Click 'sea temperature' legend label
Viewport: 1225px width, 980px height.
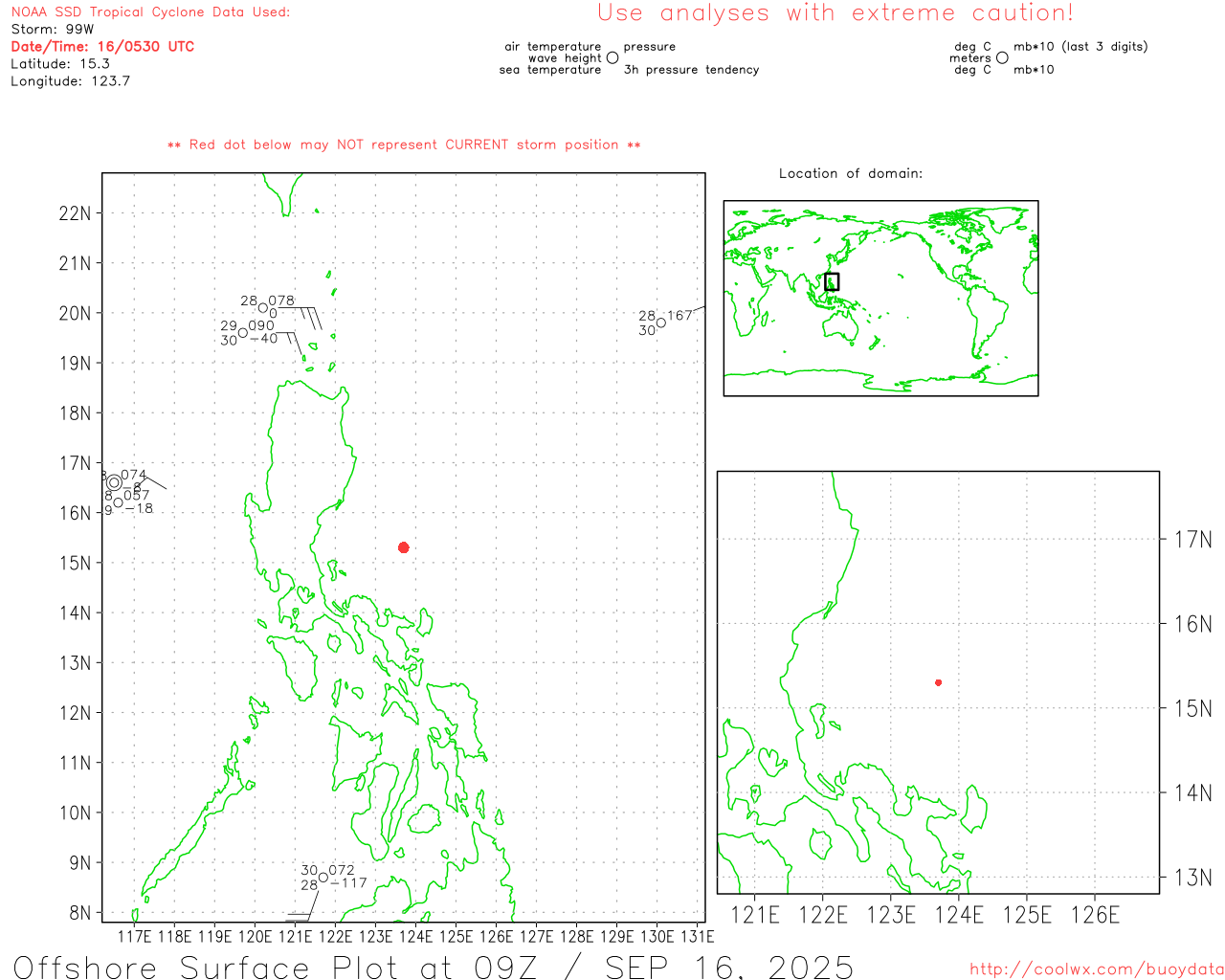[550, 70]
